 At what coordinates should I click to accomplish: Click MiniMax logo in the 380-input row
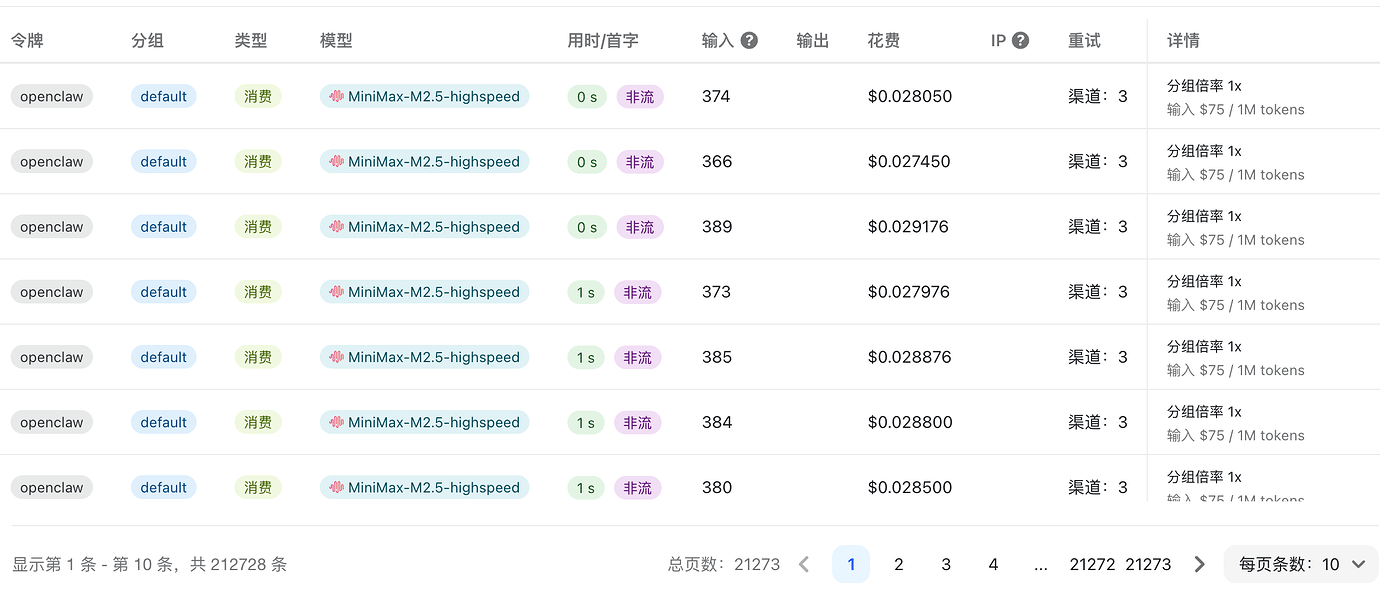click(337, 488)
